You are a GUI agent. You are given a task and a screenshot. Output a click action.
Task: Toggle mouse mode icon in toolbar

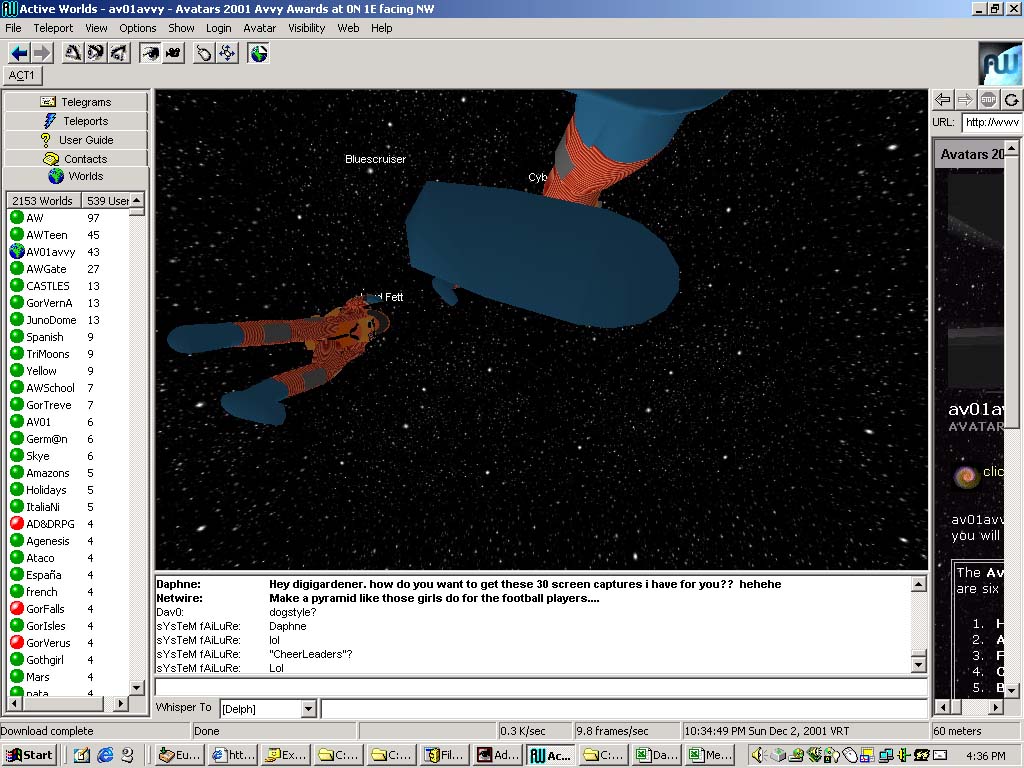[x=204, y=53]
